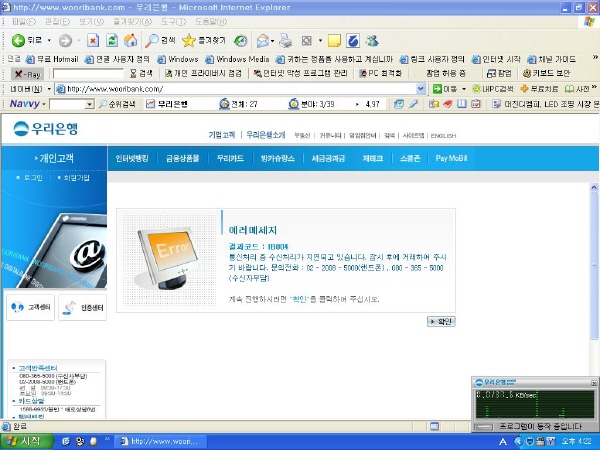This screenshot has width=600, height=450.
Task: Click the Stop loading icon
Action: pyautogui.click(x=93, y=40)
